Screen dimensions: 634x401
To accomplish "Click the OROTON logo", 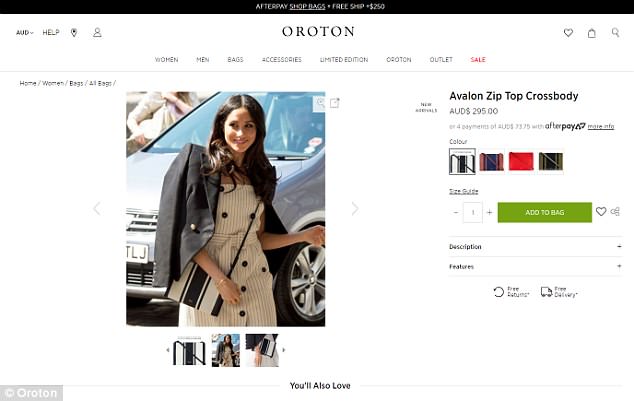I will tap(318, 32).
